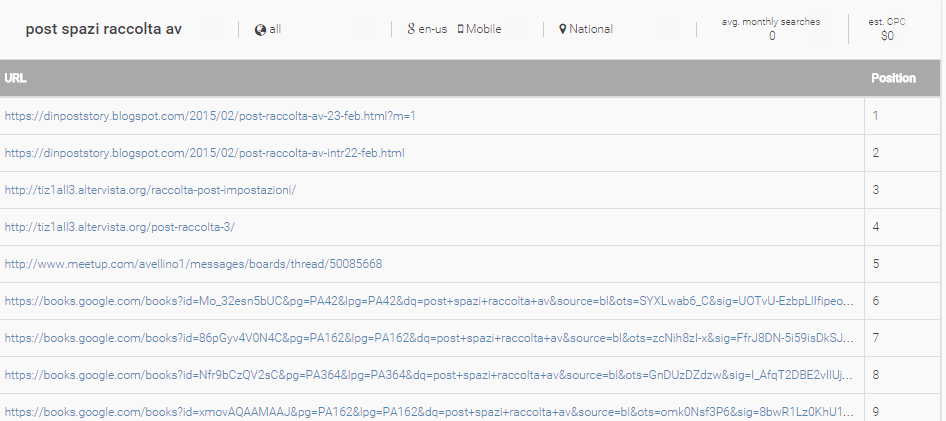Image resolution: width=946 pixels, height=421 pixels.
Task: Click the globe icon next to all
Action: [261, 30]
